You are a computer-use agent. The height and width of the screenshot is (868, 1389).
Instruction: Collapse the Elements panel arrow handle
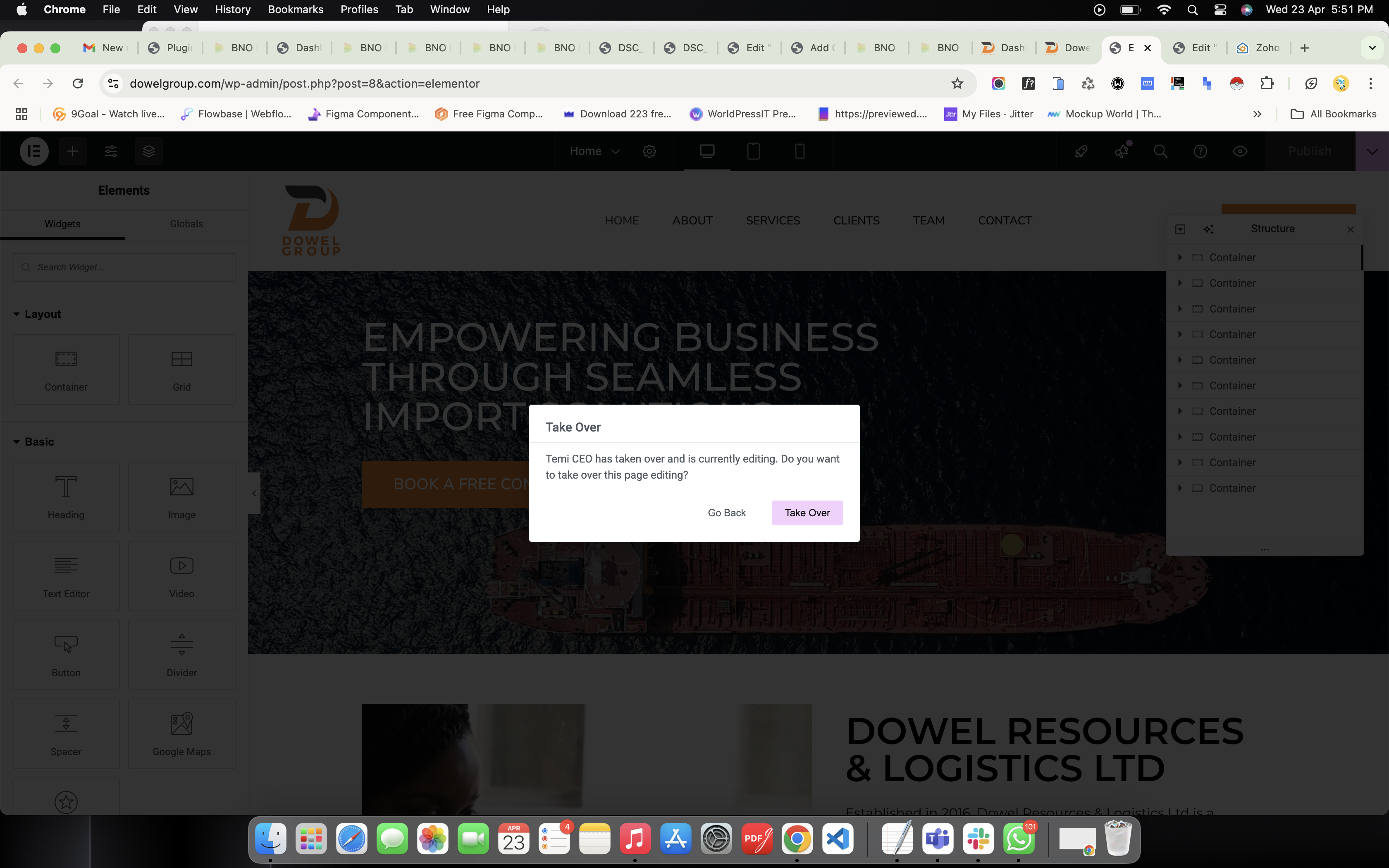[x=254, y=493]
